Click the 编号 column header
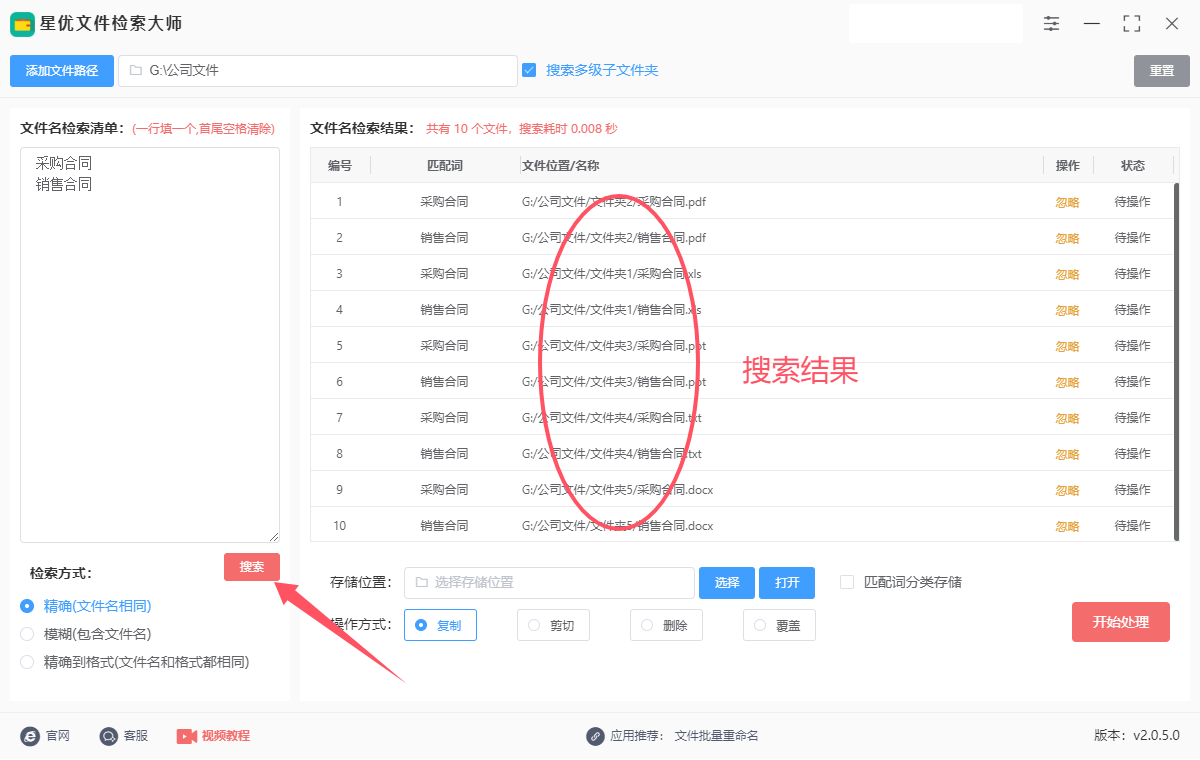Screen dimensions: 1200x760 point(339,166)
